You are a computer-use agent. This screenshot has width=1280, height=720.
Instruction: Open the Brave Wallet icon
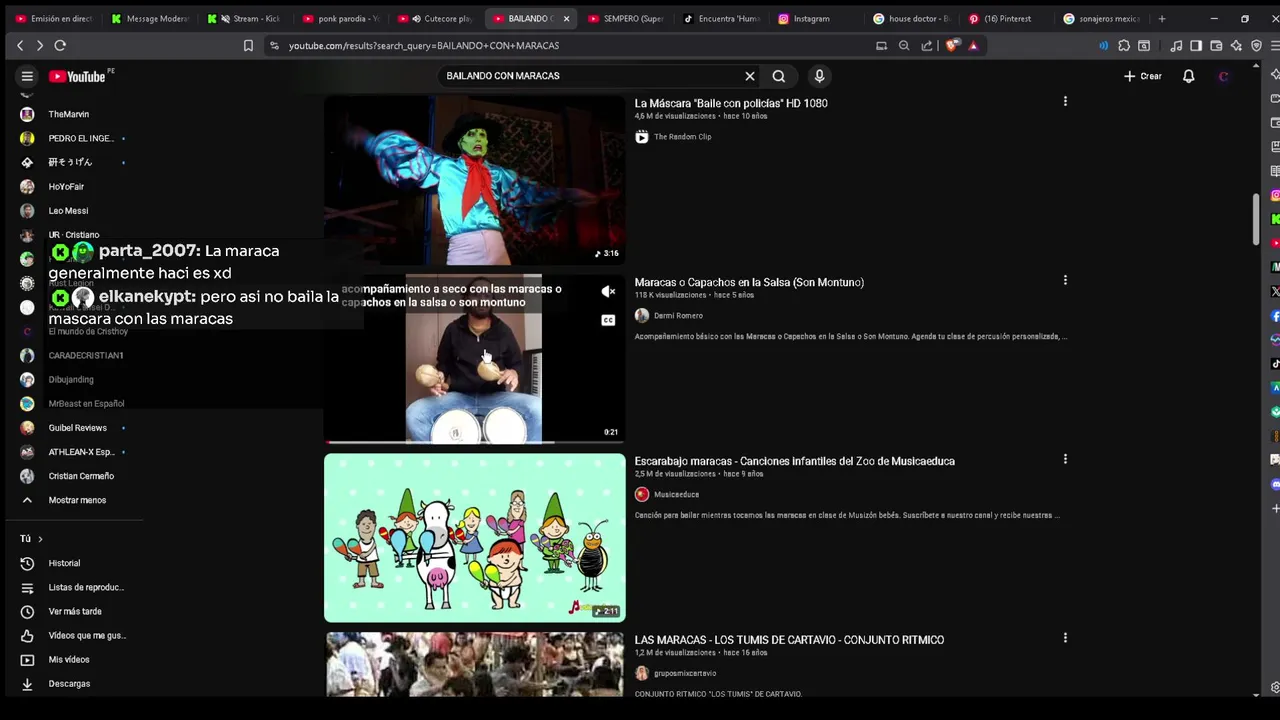pos(1216,45)
